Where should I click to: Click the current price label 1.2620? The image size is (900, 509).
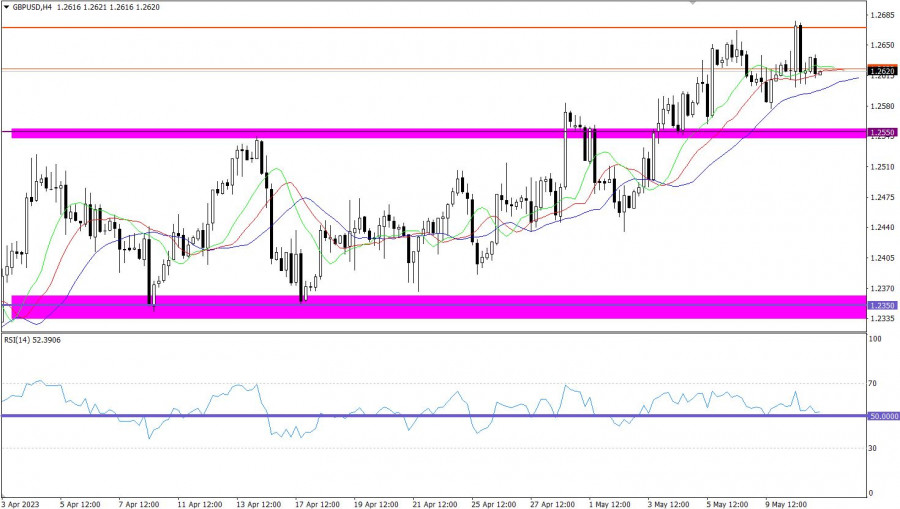(x=881, y=71)
